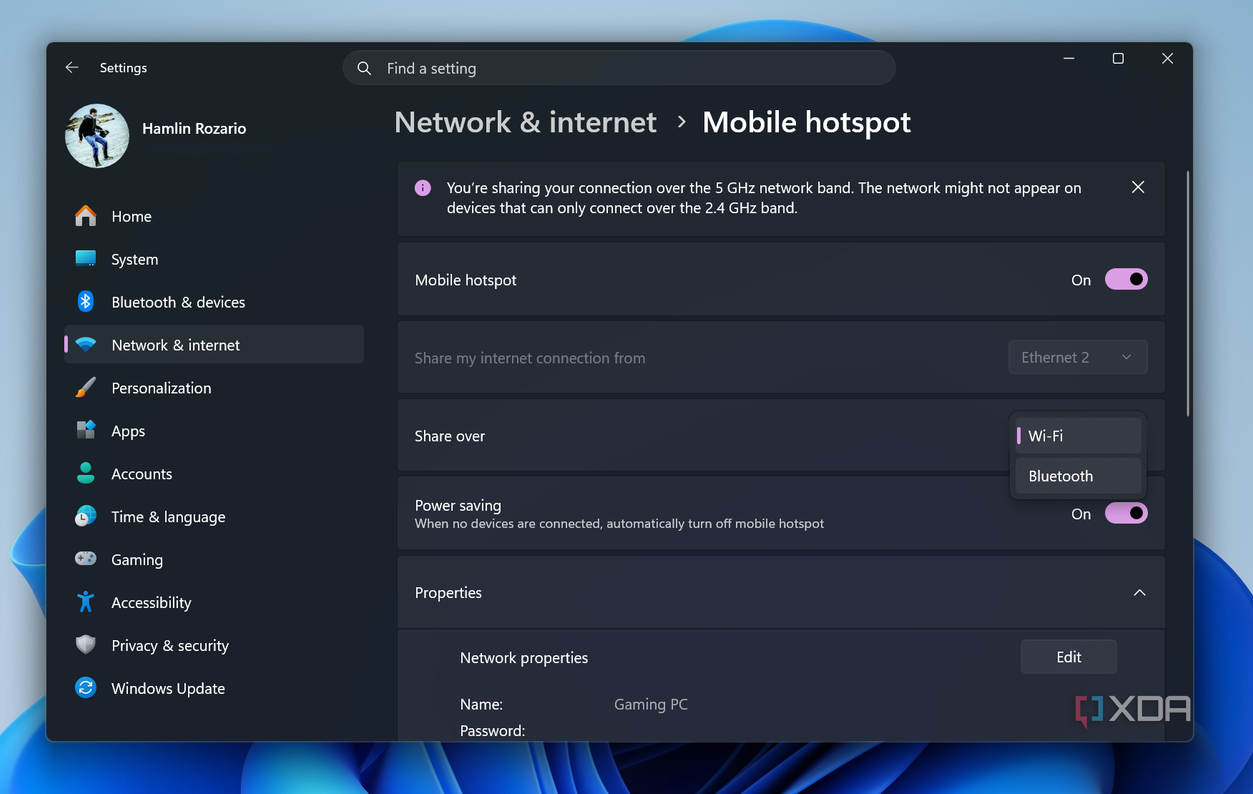Click the Network properties label
This screenshot has height=794, width=1253.
click(524, 658)
